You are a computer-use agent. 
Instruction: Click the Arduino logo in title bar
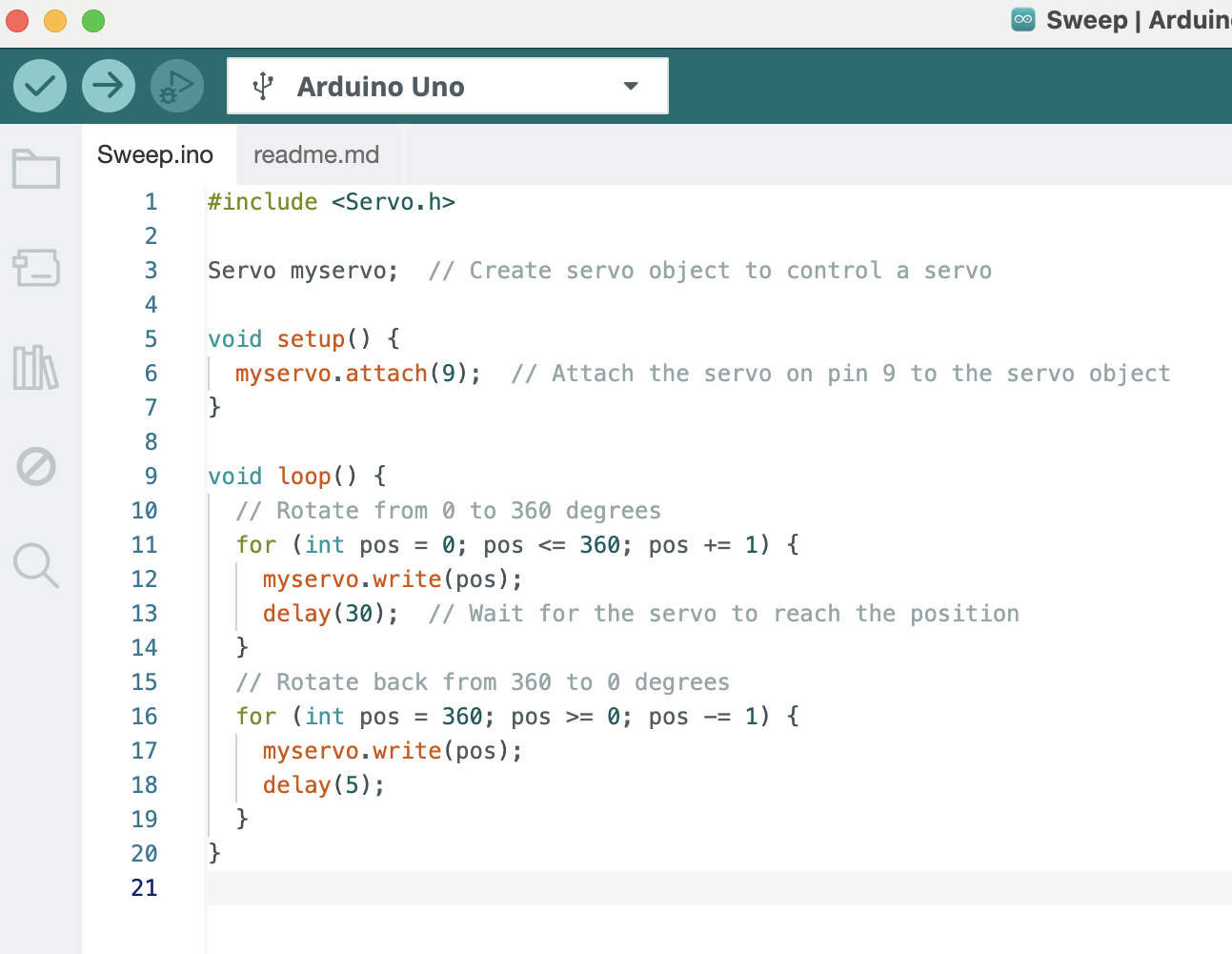coord(1023,20)
